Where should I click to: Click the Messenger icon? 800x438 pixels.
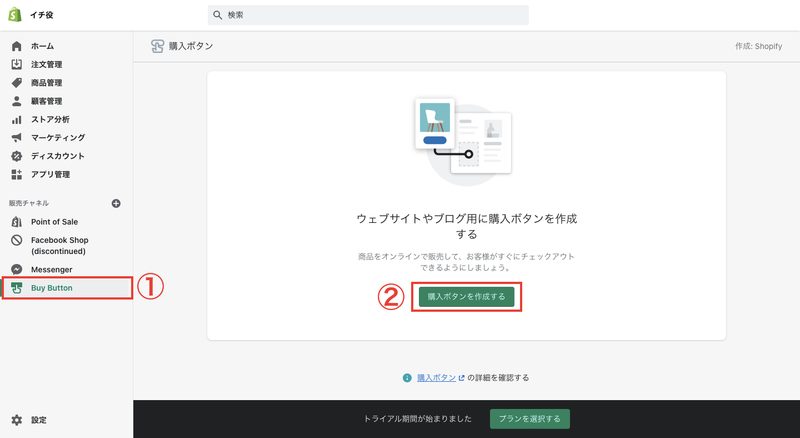(x=17, y=270)
